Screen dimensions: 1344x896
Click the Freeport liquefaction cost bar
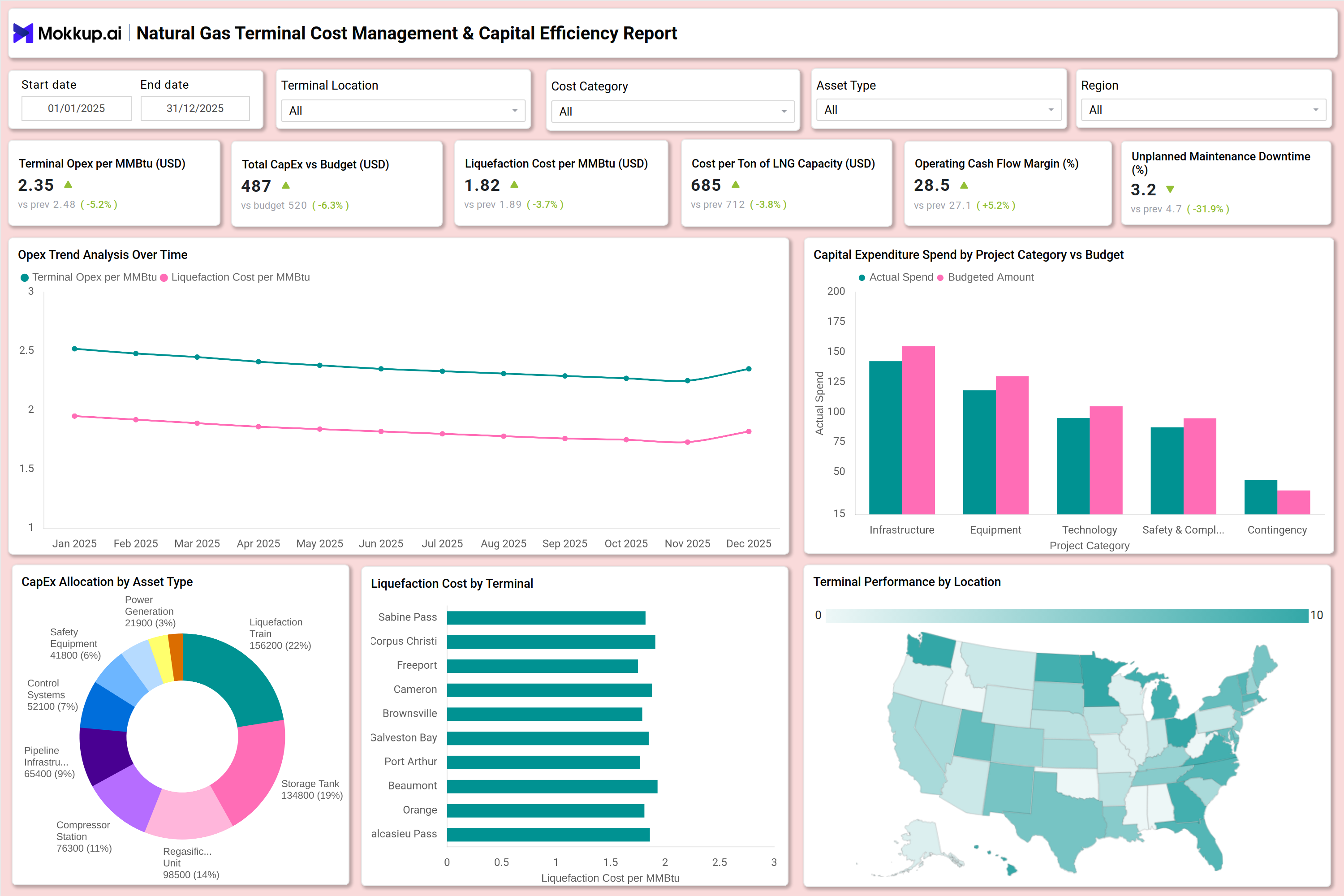(542, 666)
